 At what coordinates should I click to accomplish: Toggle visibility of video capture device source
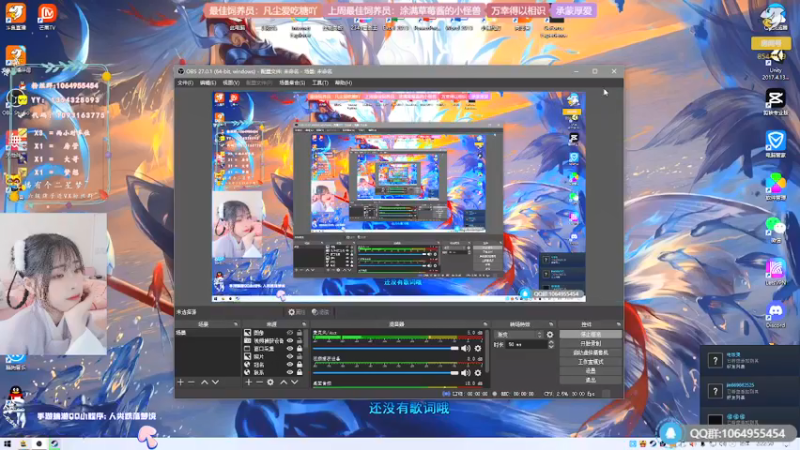(290, 341)
